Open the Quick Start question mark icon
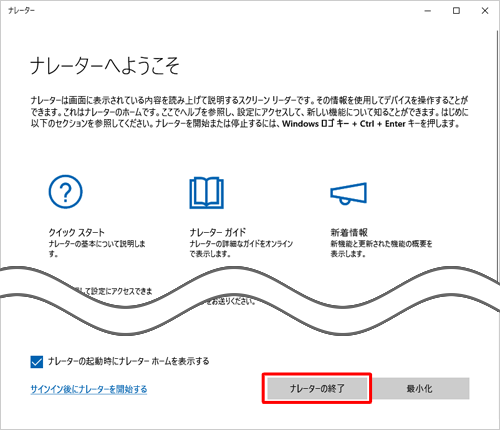The height and width of the screenshot is (430, 500). tap(65, 192)
